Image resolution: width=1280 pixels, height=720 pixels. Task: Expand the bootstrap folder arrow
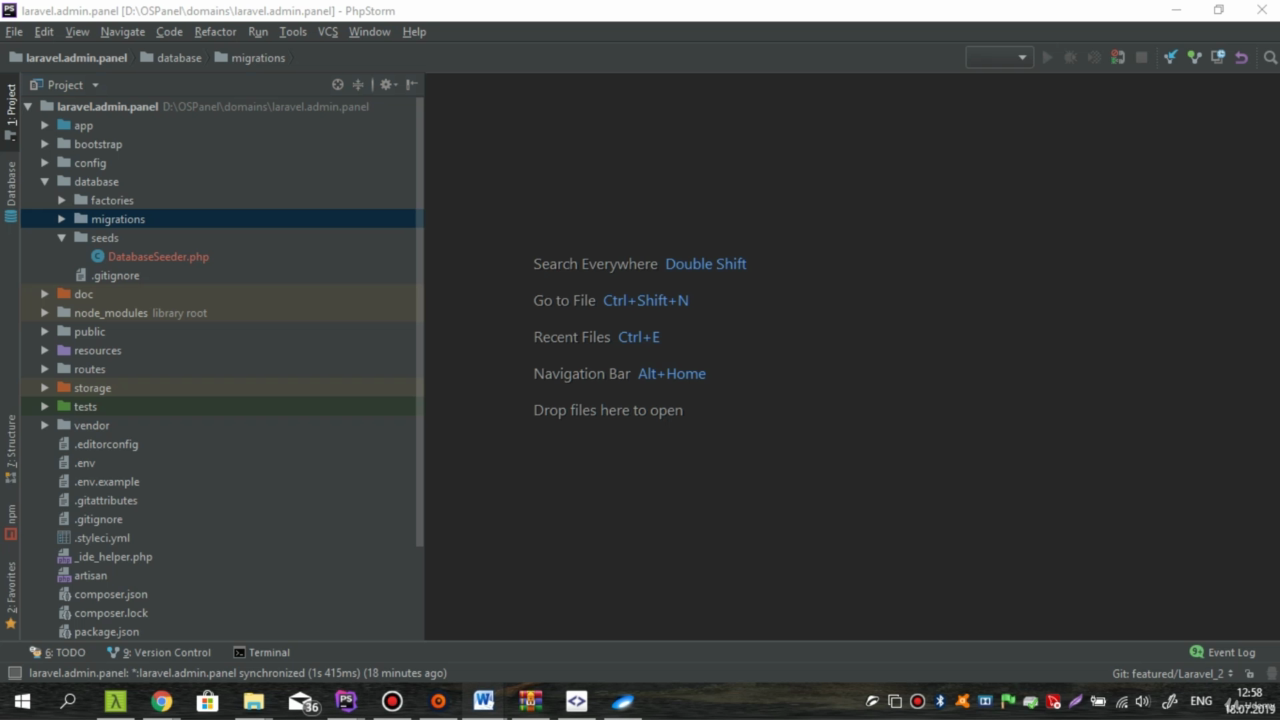pyautogui.click(x=45, y=144)
